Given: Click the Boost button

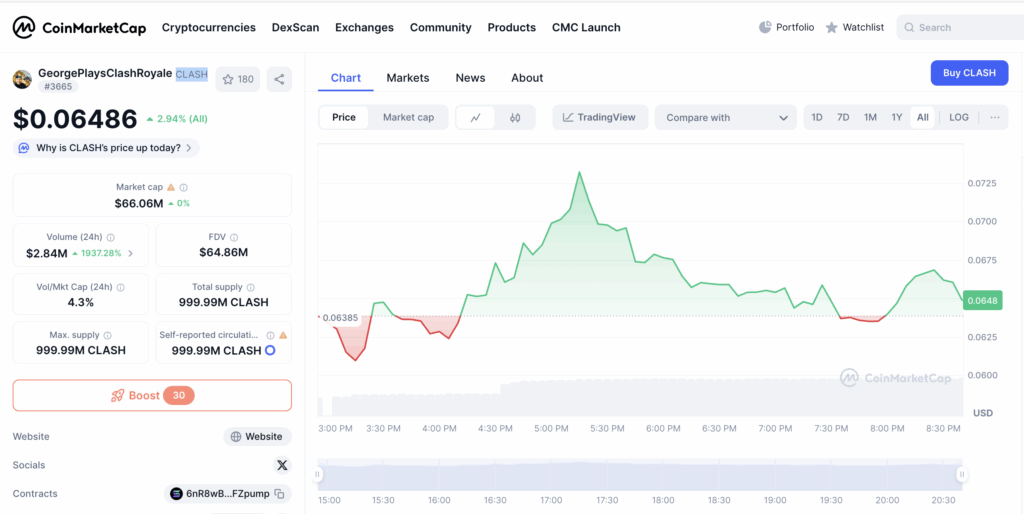Looking at the screenshot, I should pos(152,395).
